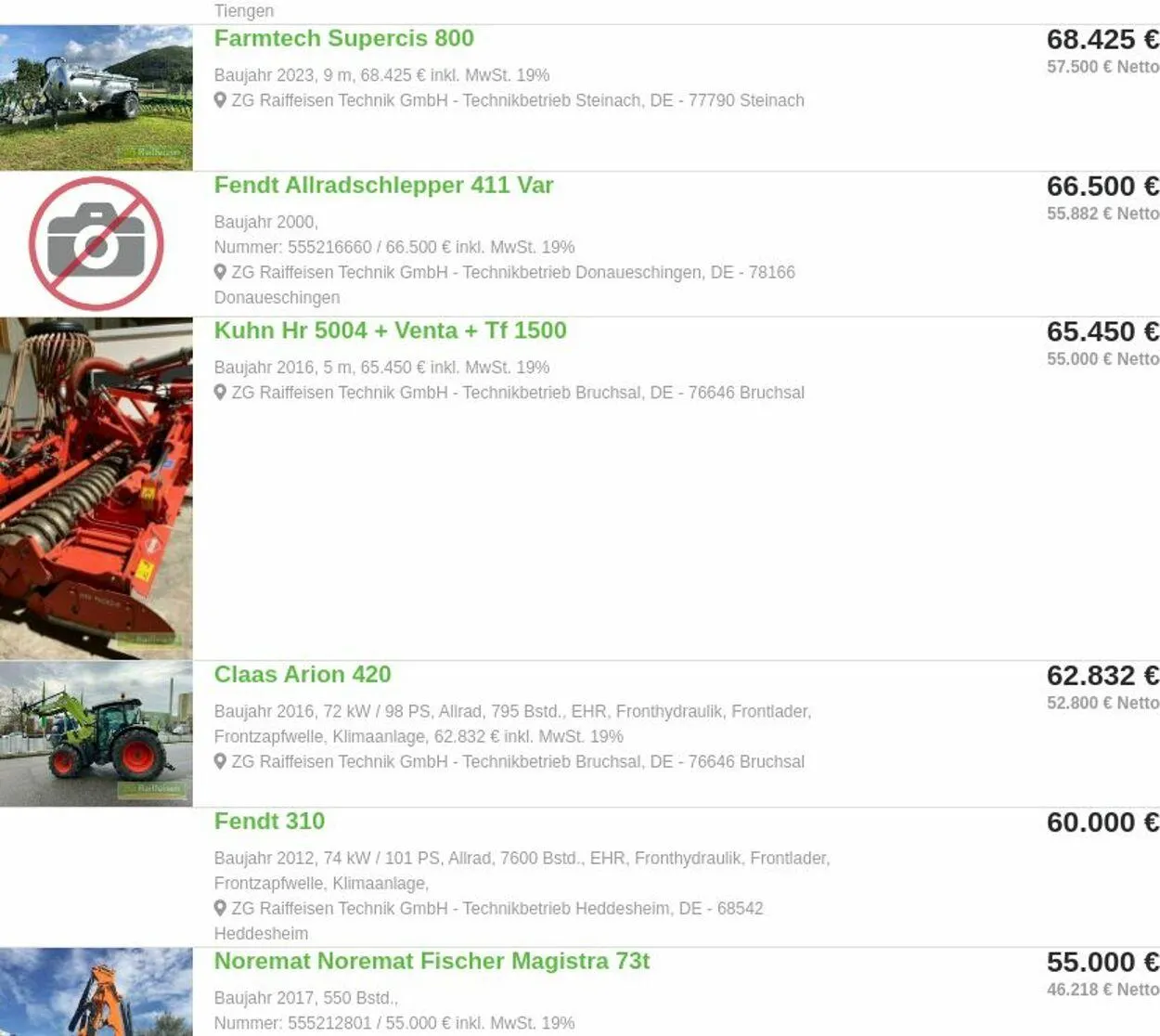This screenshot has height=1036, width=1160.
Task: Click location pin icon for Heddesheim dealer
Action: tap(220, 908)
